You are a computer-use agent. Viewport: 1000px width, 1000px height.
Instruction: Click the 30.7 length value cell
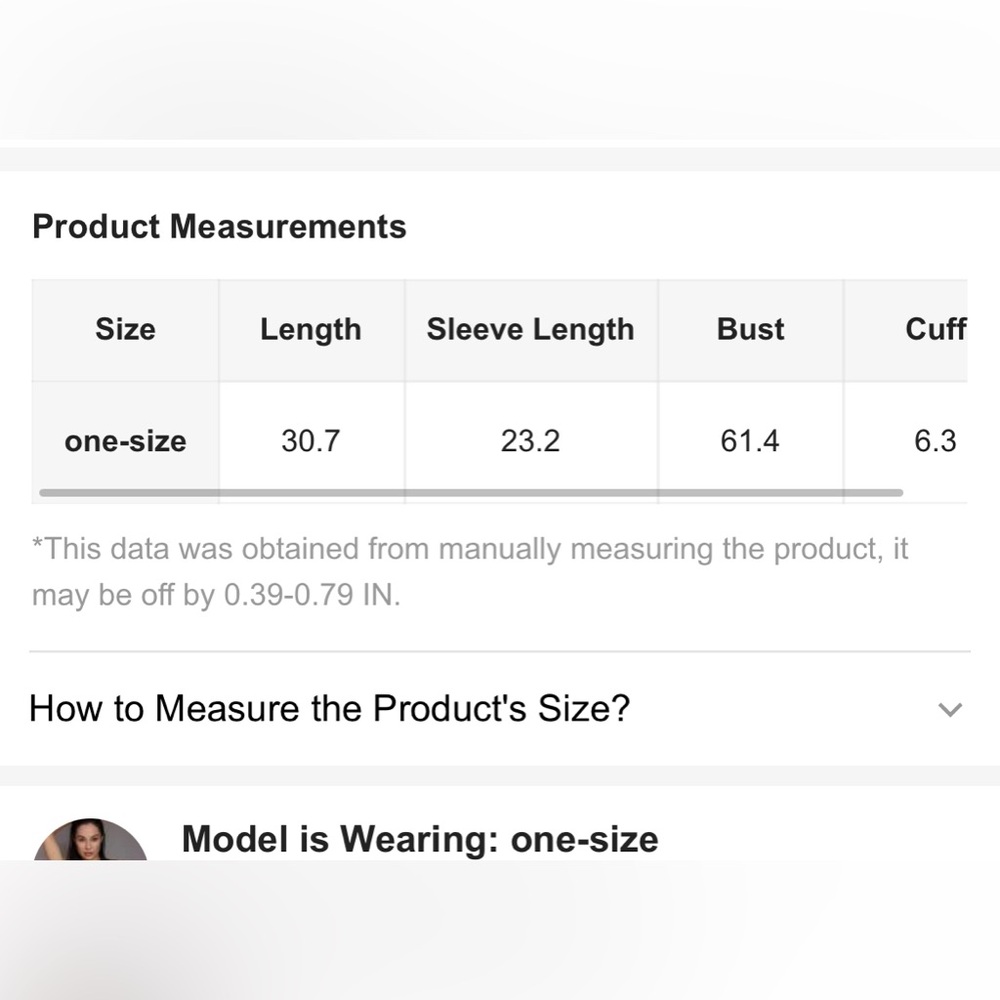311,441
